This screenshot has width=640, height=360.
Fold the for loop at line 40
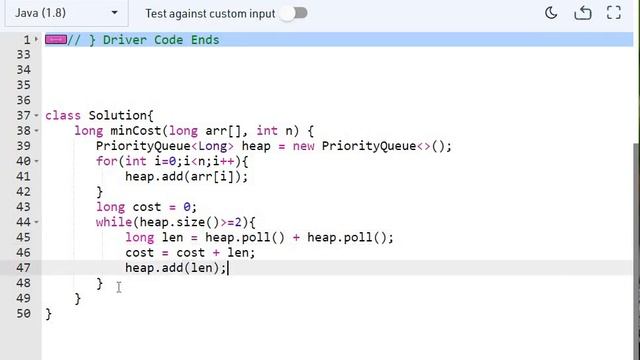(36, 161)
